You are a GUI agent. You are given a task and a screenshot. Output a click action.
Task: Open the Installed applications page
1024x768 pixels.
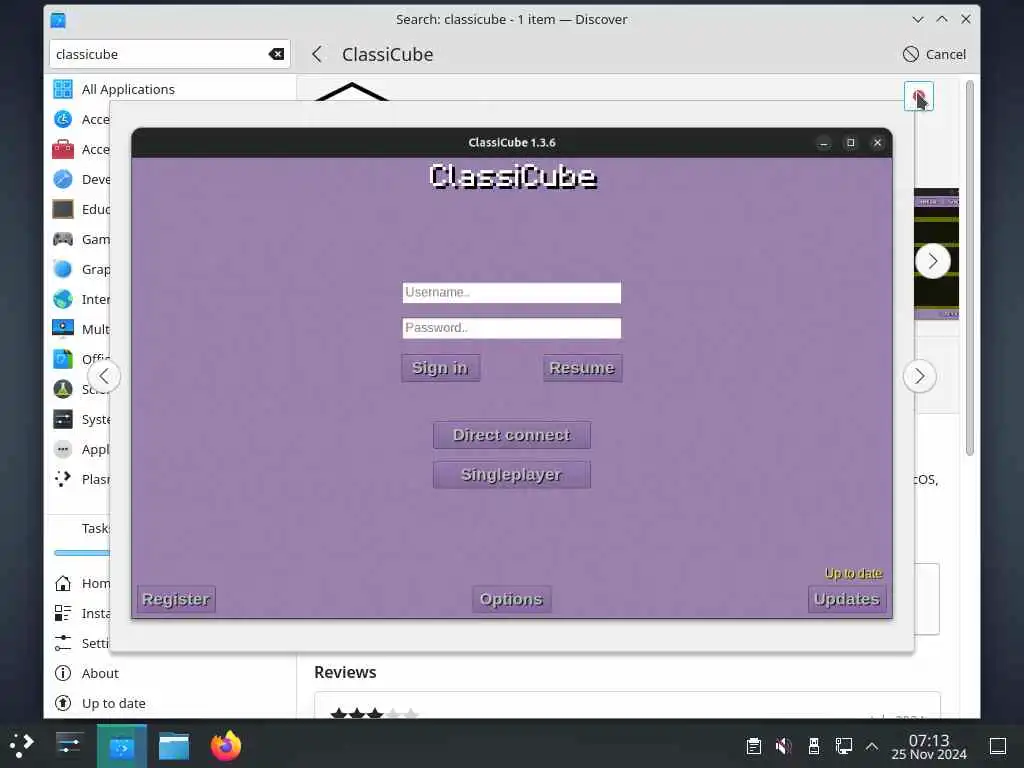coord(79,613)
